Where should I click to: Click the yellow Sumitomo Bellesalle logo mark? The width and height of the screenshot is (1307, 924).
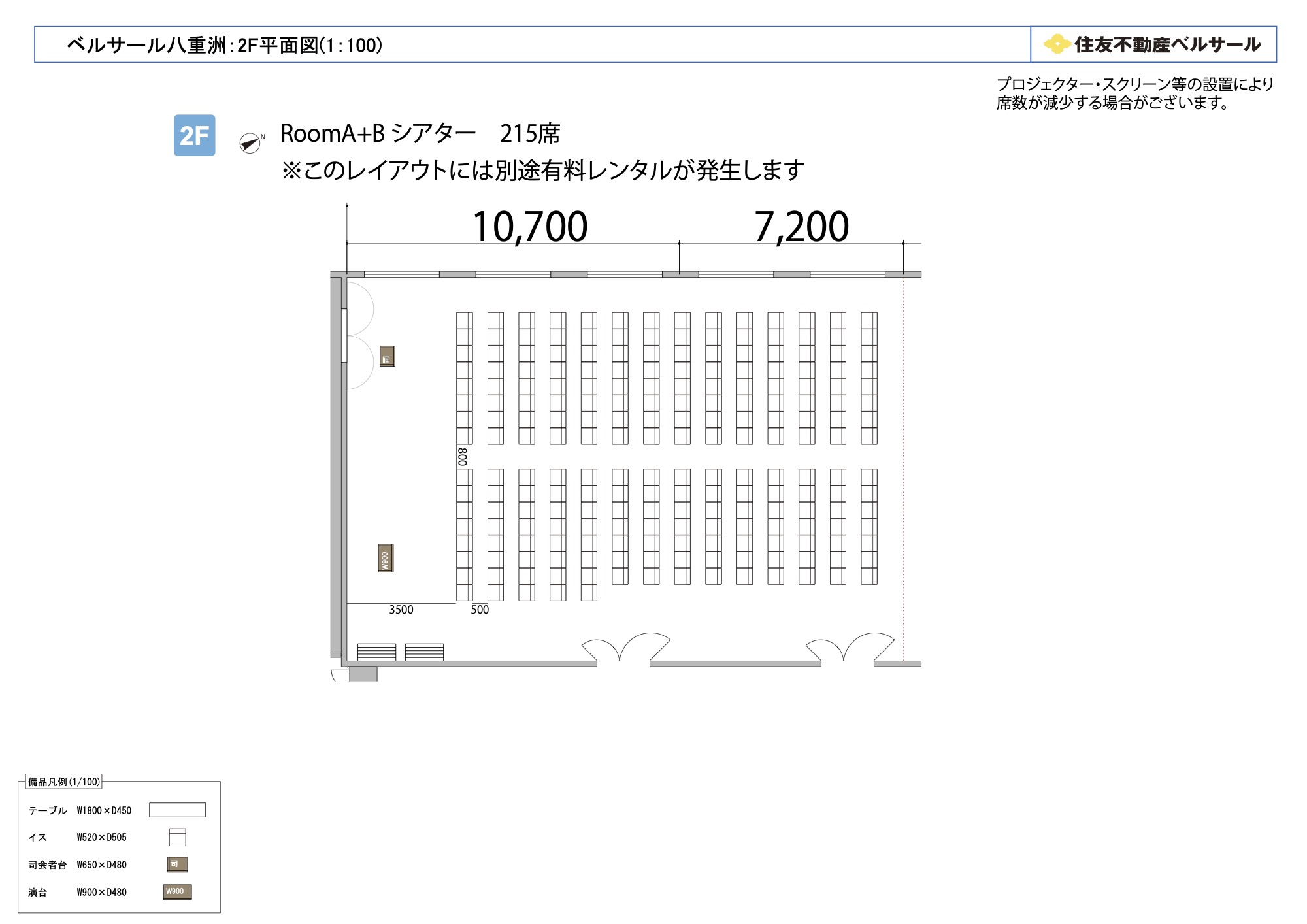[x=1056, y=44]
